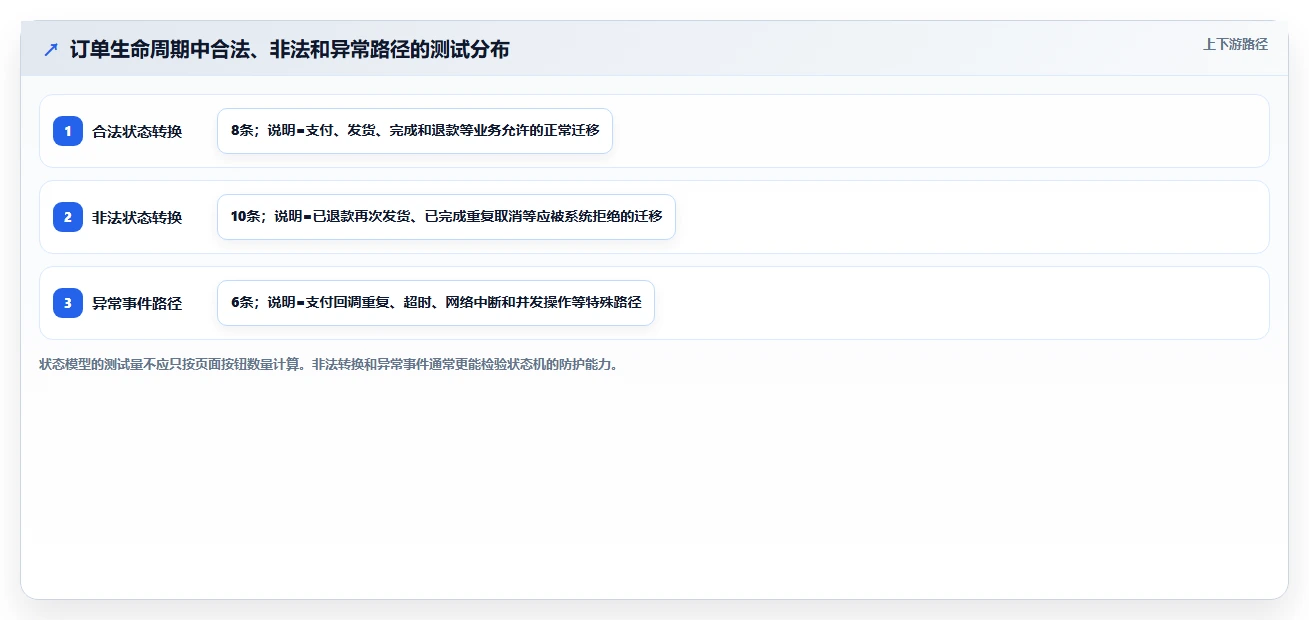Viewport: 1309px width, 620px height.
Task: Open the 8条 normal migration description box
Action: coord(415,131)
